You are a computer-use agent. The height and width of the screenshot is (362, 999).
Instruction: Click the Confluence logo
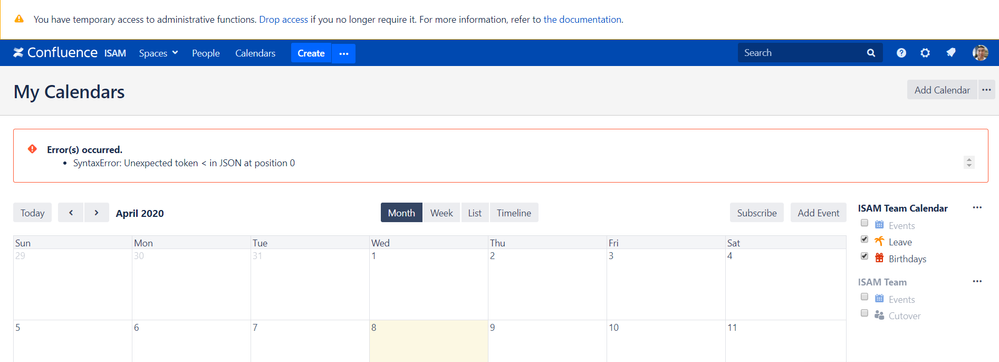point(55,53)
